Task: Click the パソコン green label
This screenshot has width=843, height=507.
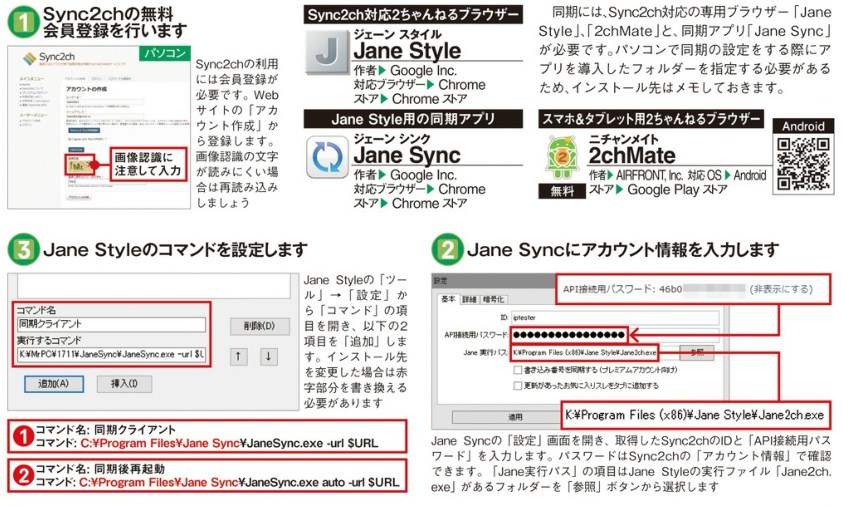Action: coord(165,53)
